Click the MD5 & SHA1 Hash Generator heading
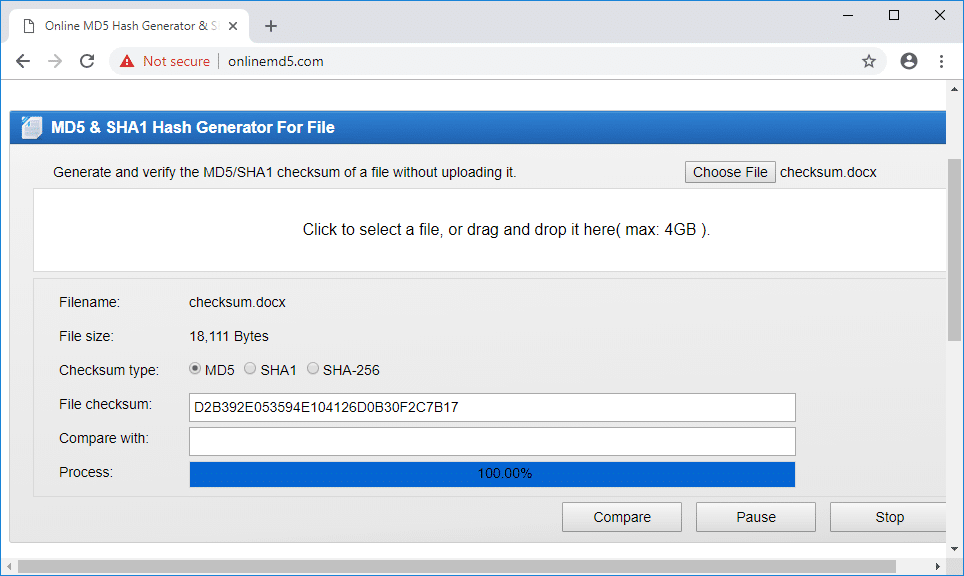Screen dimensions: 964x576 pyautogui.click(x=192, y=127)
